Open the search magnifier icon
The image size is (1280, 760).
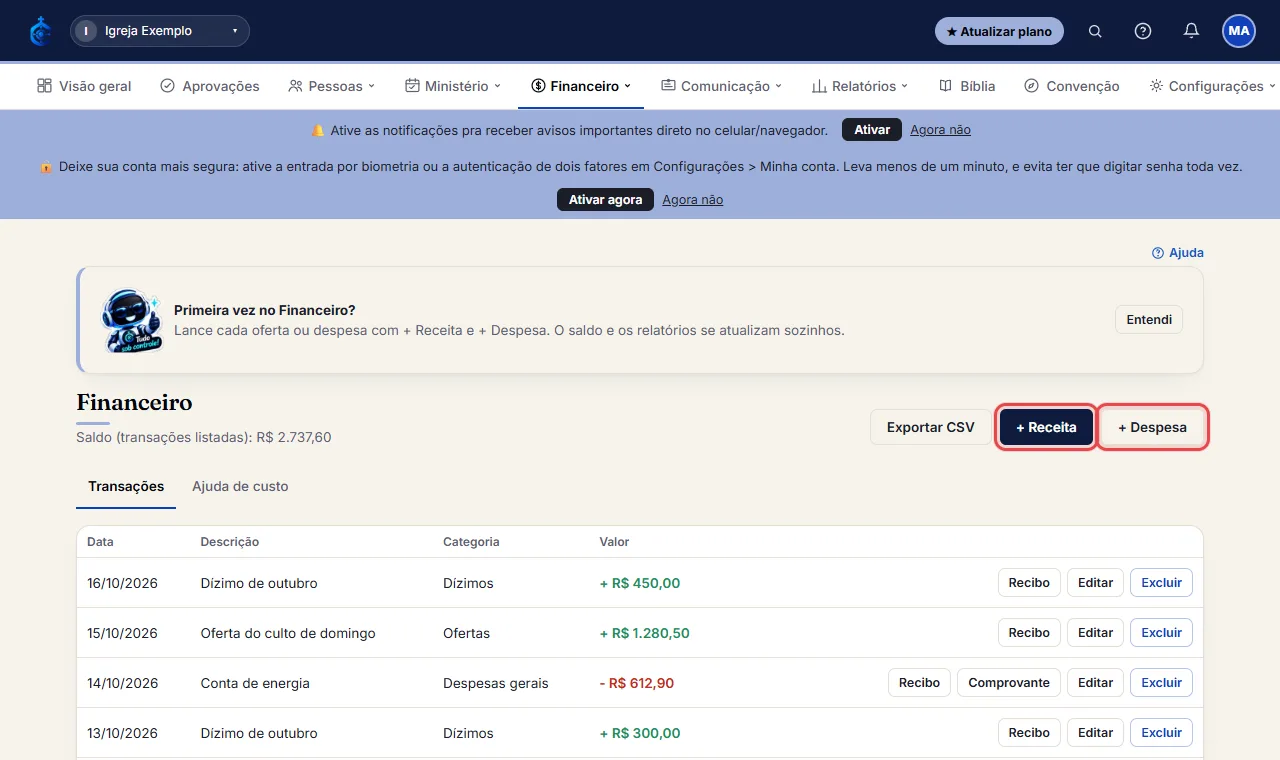click(1095, 31)
